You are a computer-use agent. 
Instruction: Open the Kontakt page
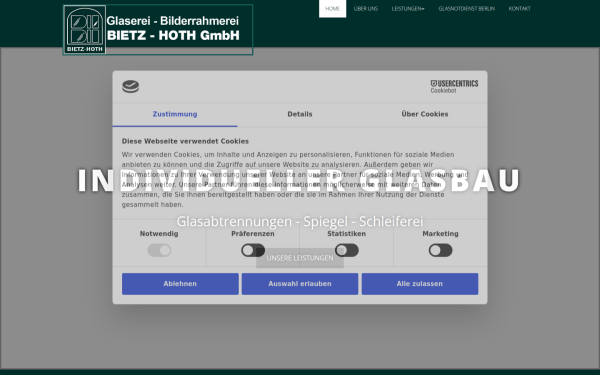click(x=519, y=8)
